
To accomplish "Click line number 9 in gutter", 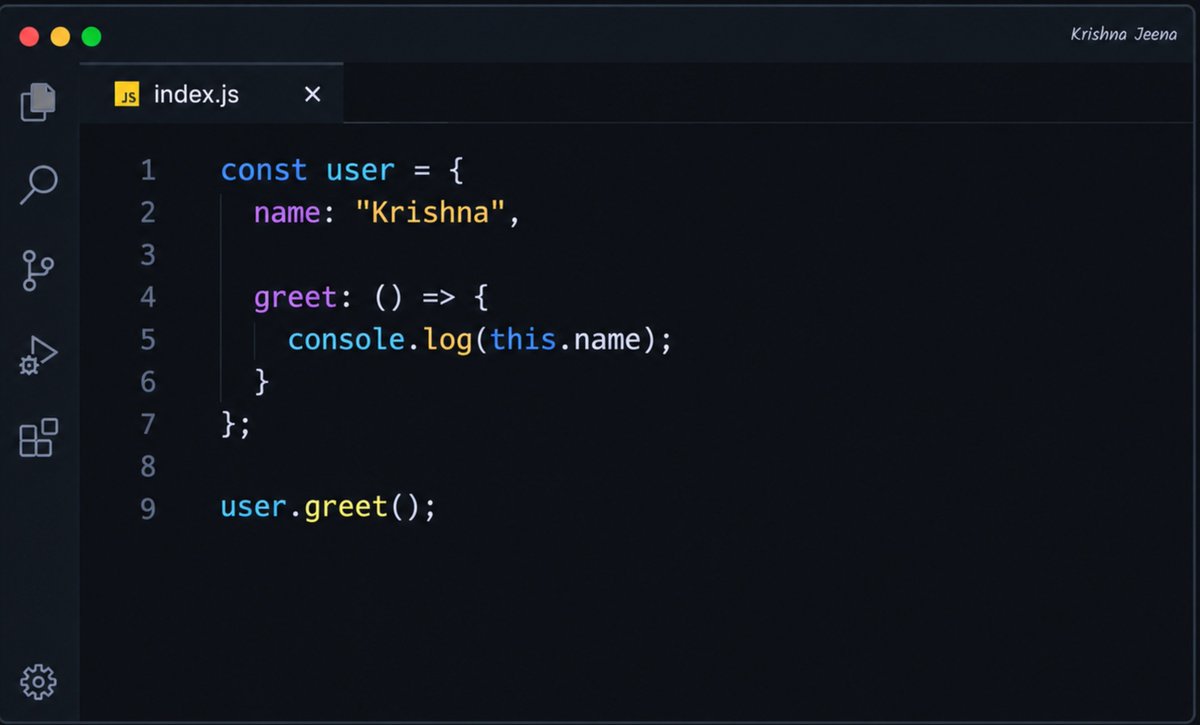I will point(148,509).
